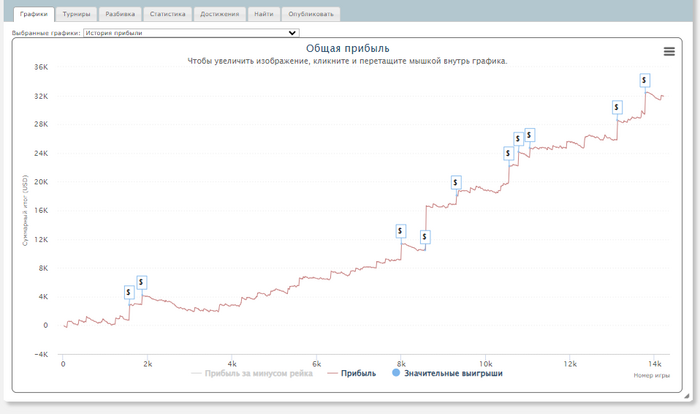Click the -4K y-axis label
700x414 pixels.
pyautogui.click(x=41, y=355)
